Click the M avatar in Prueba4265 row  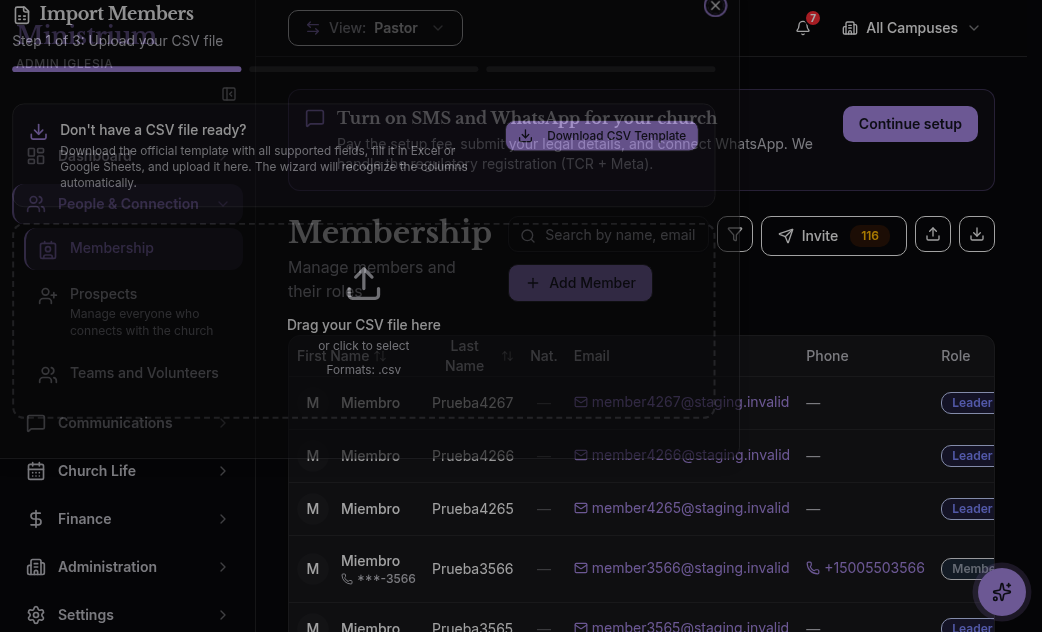click(313, 509)
